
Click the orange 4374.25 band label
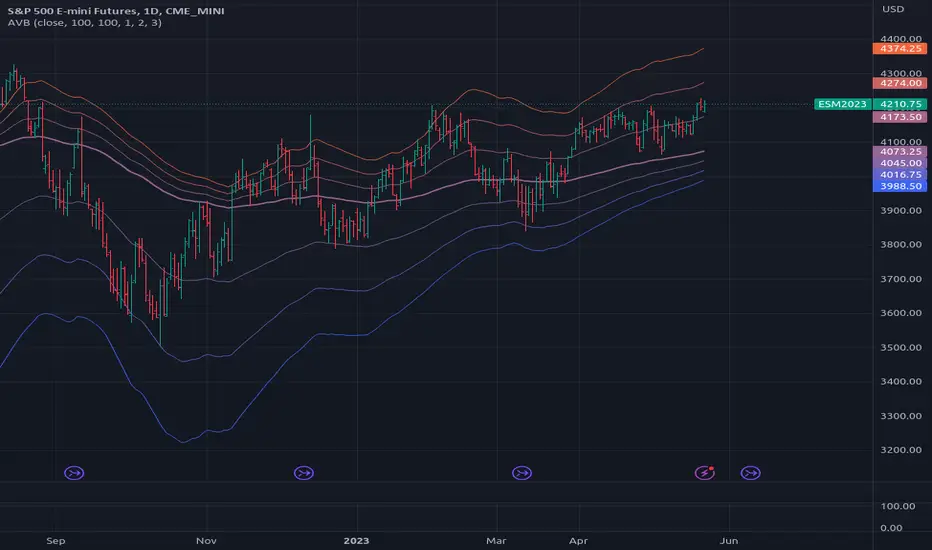pyautogui.click(x=900, y=49)
